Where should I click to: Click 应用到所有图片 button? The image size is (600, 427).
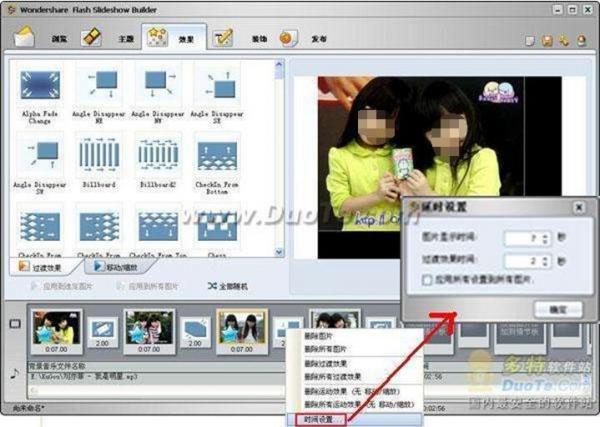click(148, 286)
